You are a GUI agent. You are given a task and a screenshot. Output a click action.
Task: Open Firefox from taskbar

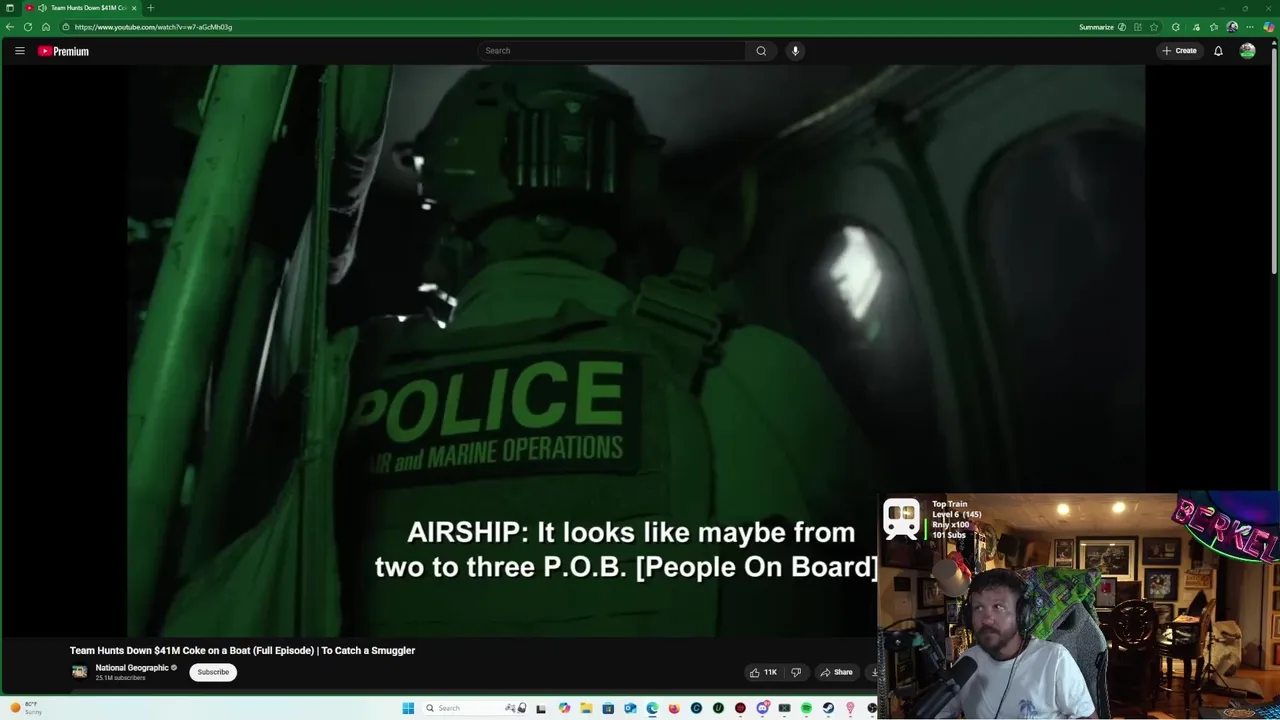click(674, 708)
